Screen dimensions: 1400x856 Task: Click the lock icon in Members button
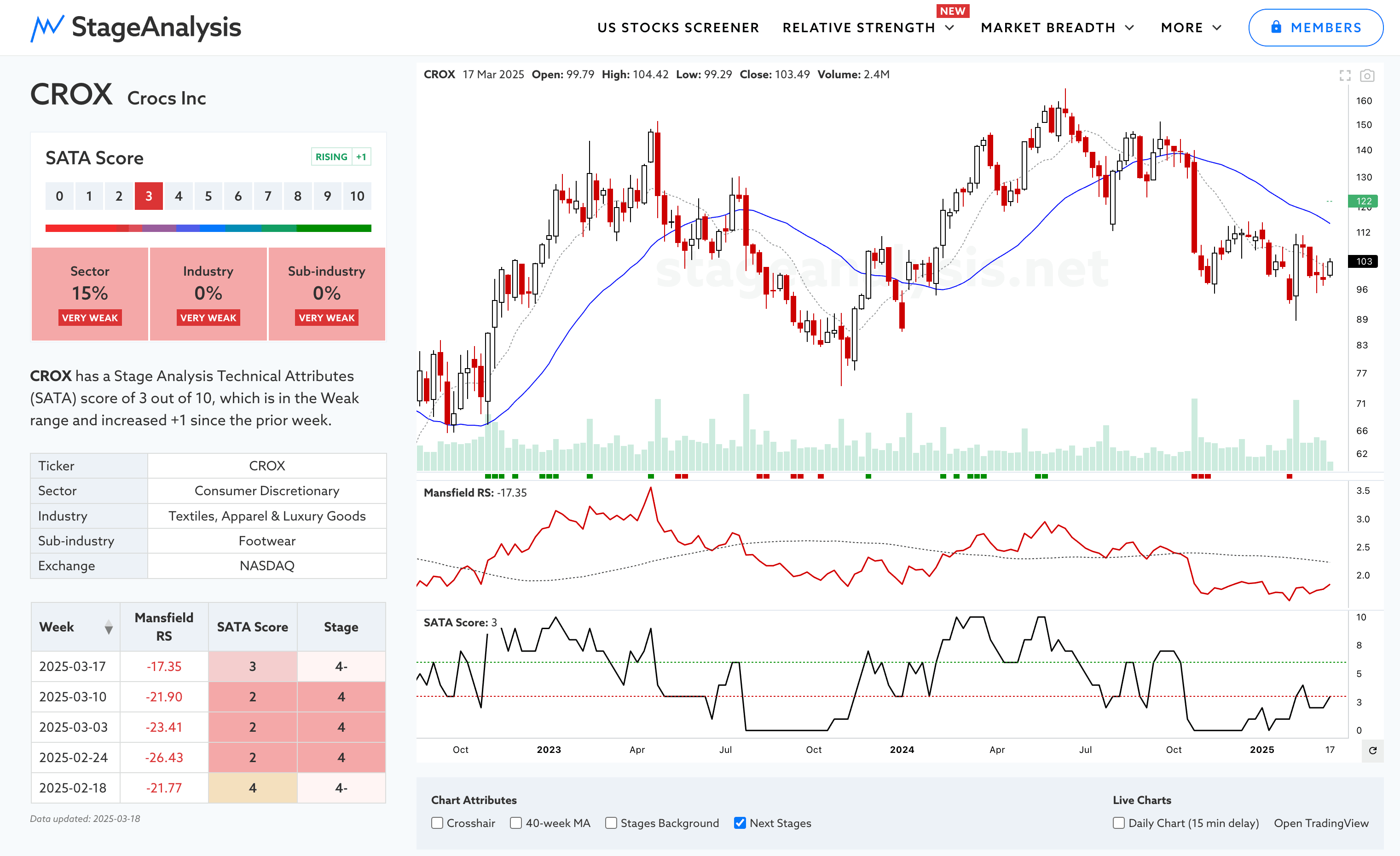click(x=1276, y=27)
